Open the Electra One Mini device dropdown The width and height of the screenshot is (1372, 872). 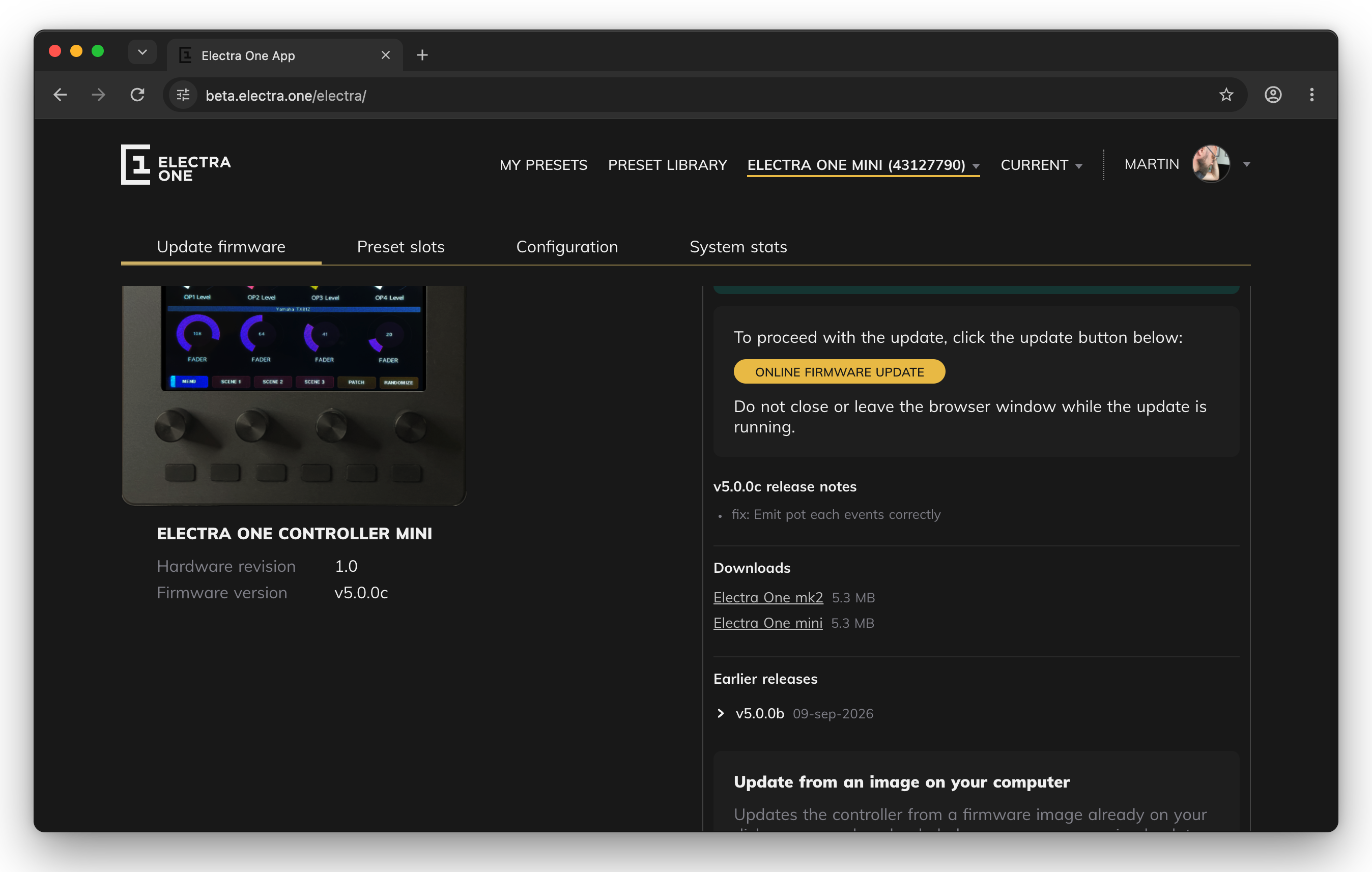click(x=863, y=165)
